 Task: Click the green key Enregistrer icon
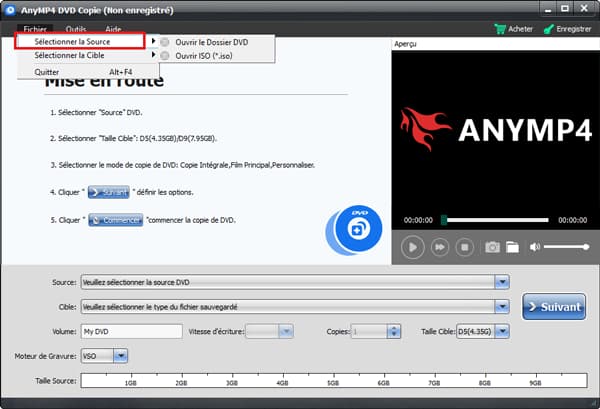(x=549, y=29)
